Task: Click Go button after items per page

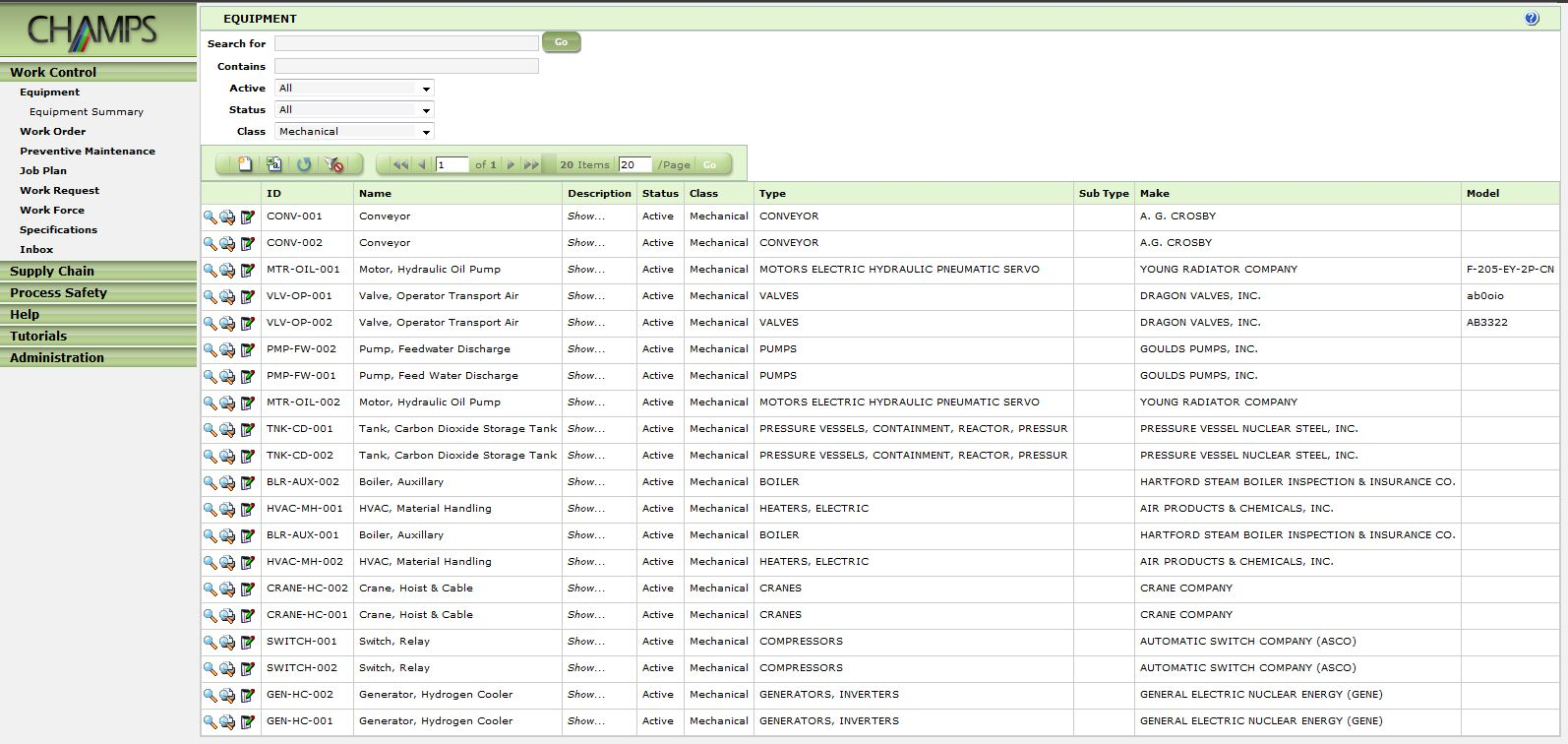Action: click(710, 164)
